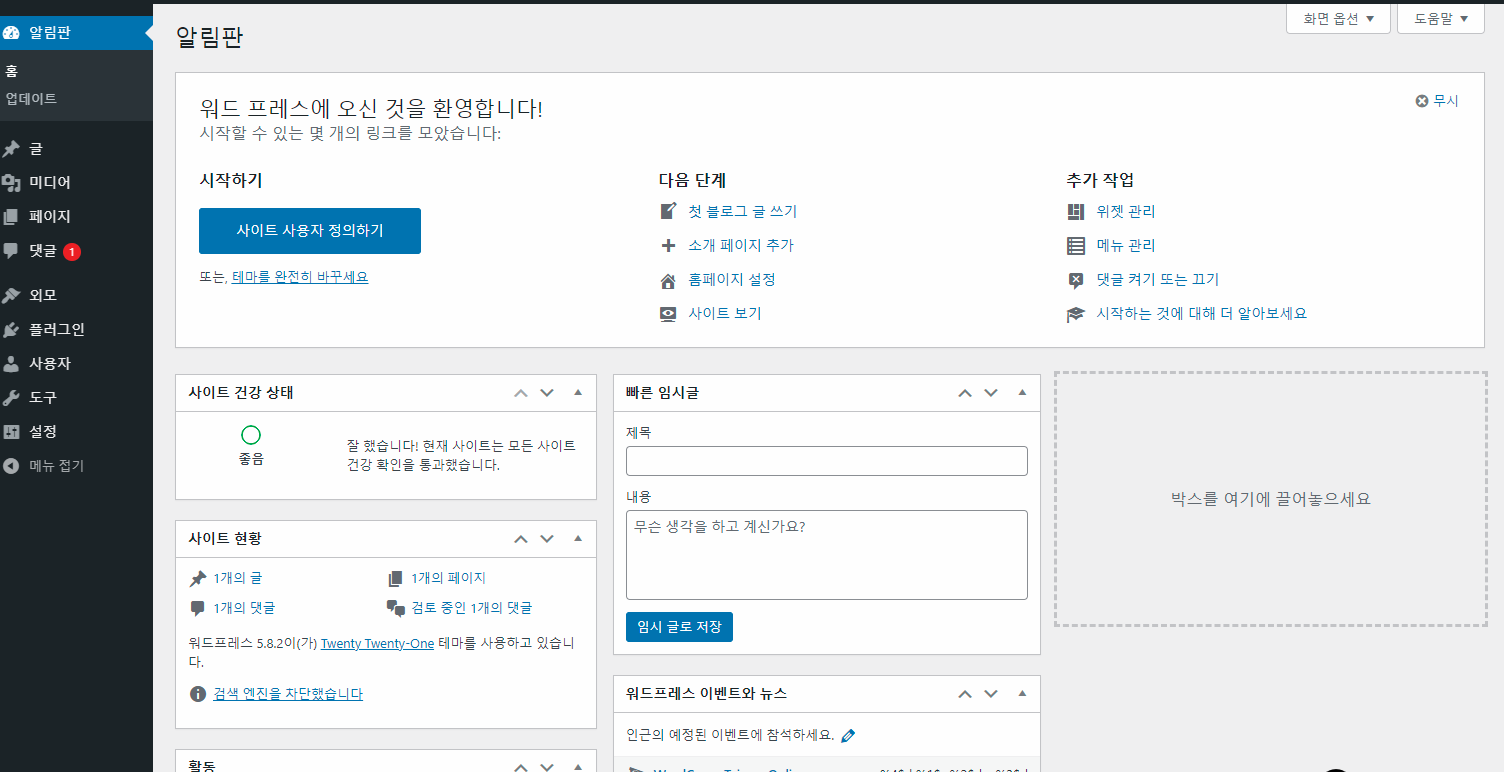Click the screen icon beside 사이트 보기
This screenshot has height=772, width=1504.
pos(669,314)
